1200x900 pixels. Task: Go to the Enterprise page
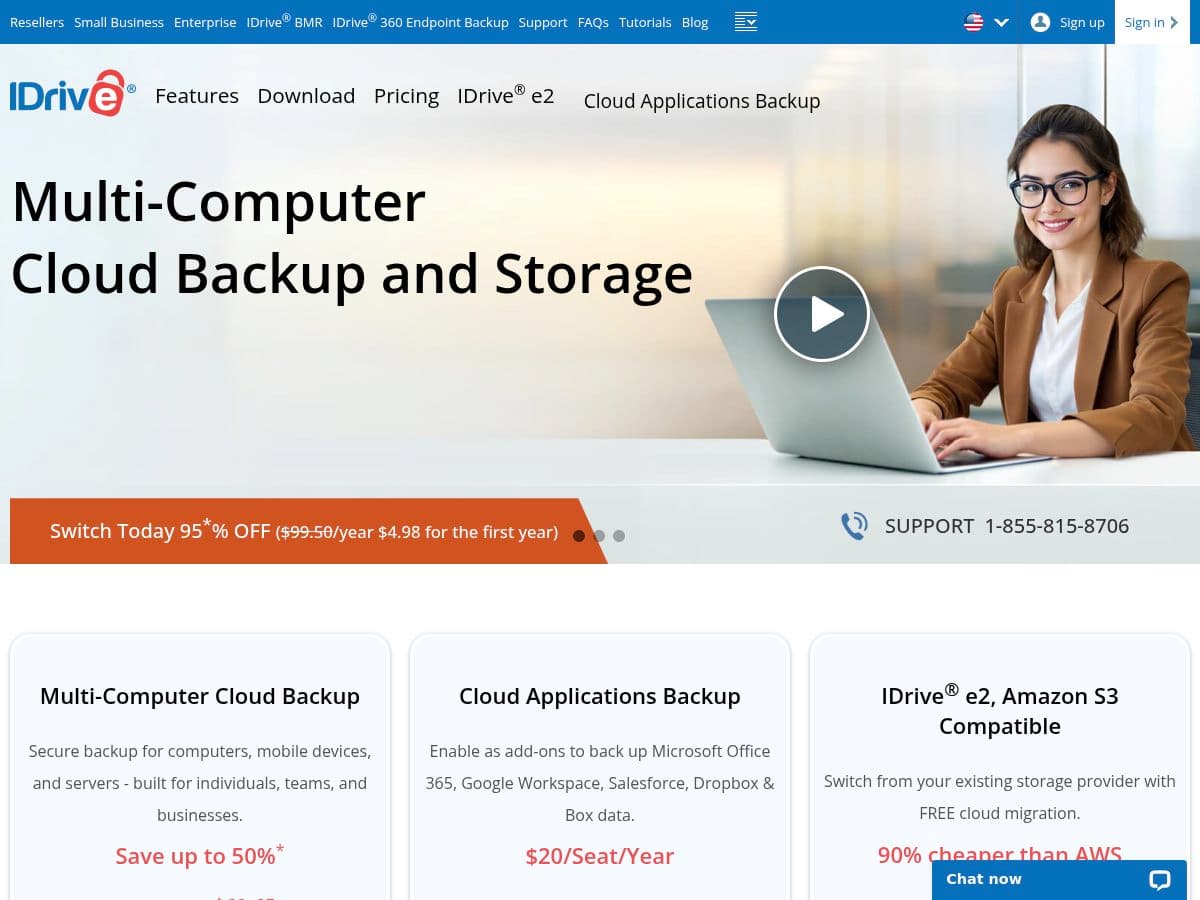pyautogui.click(x=205, y=22)
